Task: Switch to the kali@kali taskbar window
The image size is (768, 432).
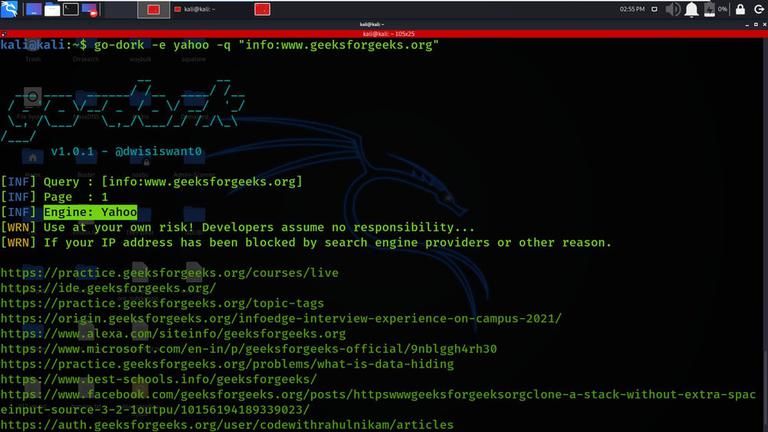Action: [x=195, y=9]
